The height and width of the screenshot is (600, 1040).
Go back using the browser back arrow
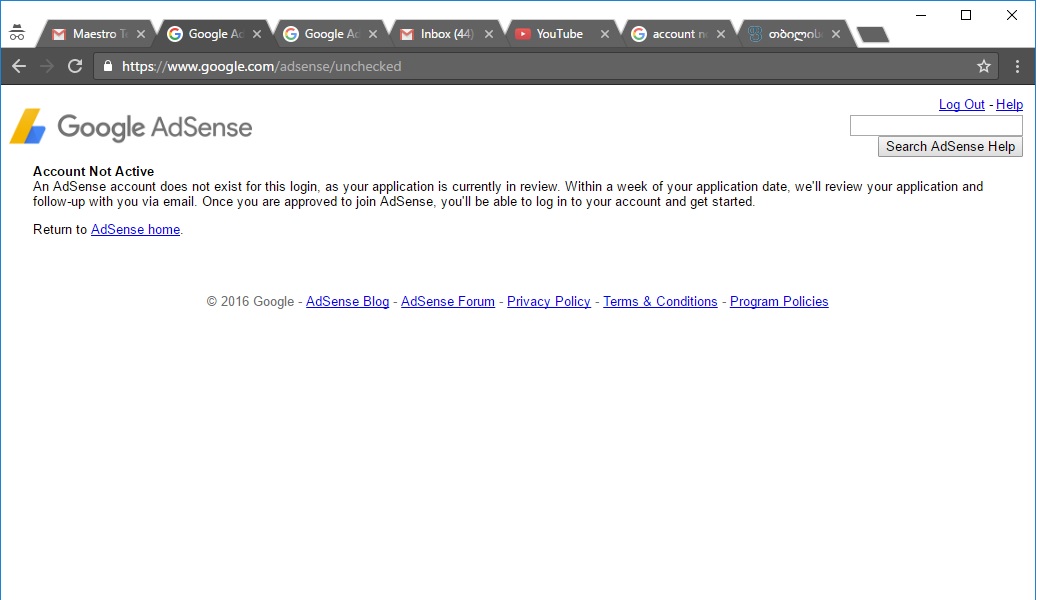tap(19, 66)
